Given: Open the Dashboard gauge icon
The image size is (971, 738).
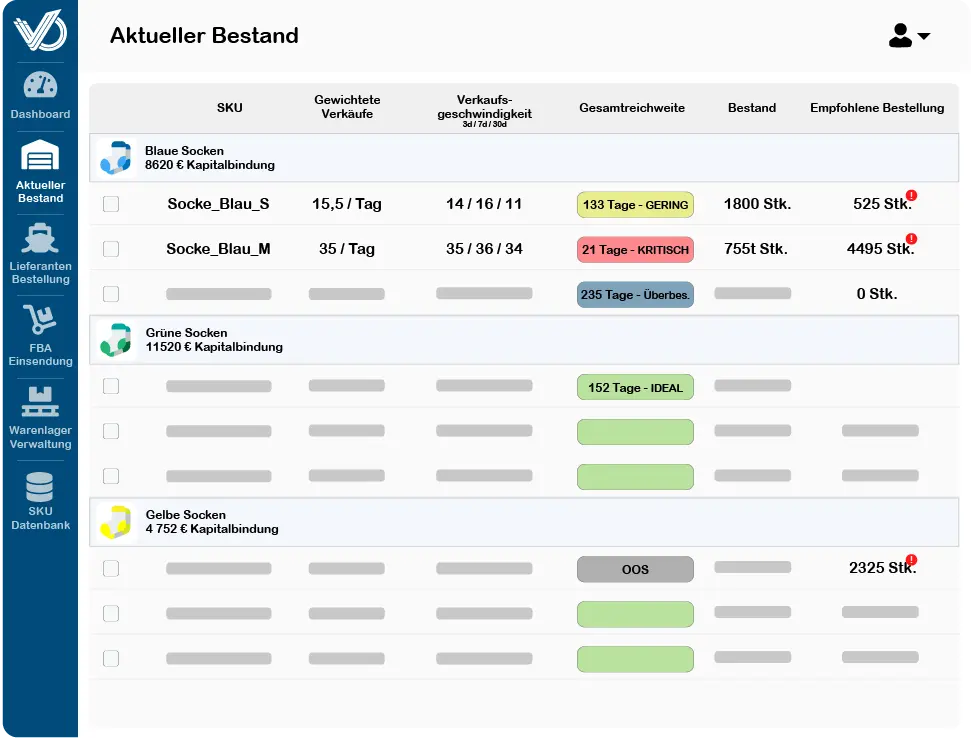Looking at the screenshot, I should (40, 86).
